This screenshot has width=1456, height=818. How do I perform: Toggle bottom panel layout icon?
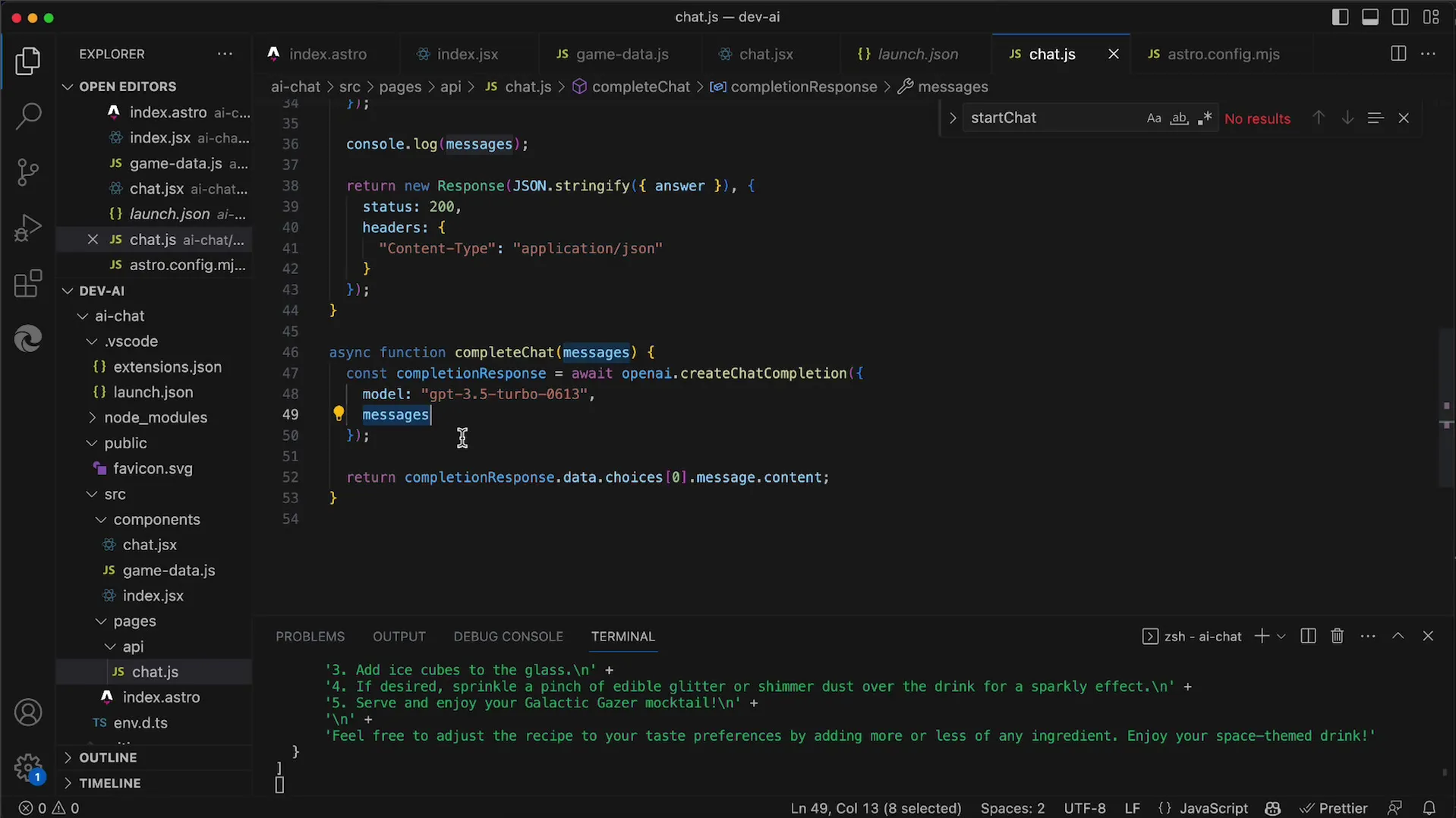click(1370, 17)
